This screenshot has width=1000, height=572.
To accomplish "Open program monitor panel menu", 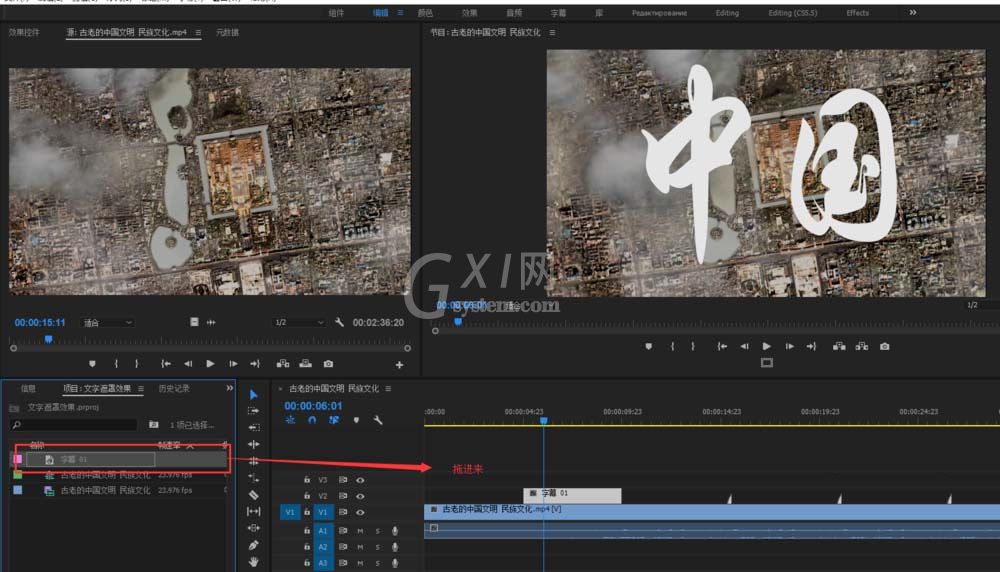I will click(x=552, y=33).
